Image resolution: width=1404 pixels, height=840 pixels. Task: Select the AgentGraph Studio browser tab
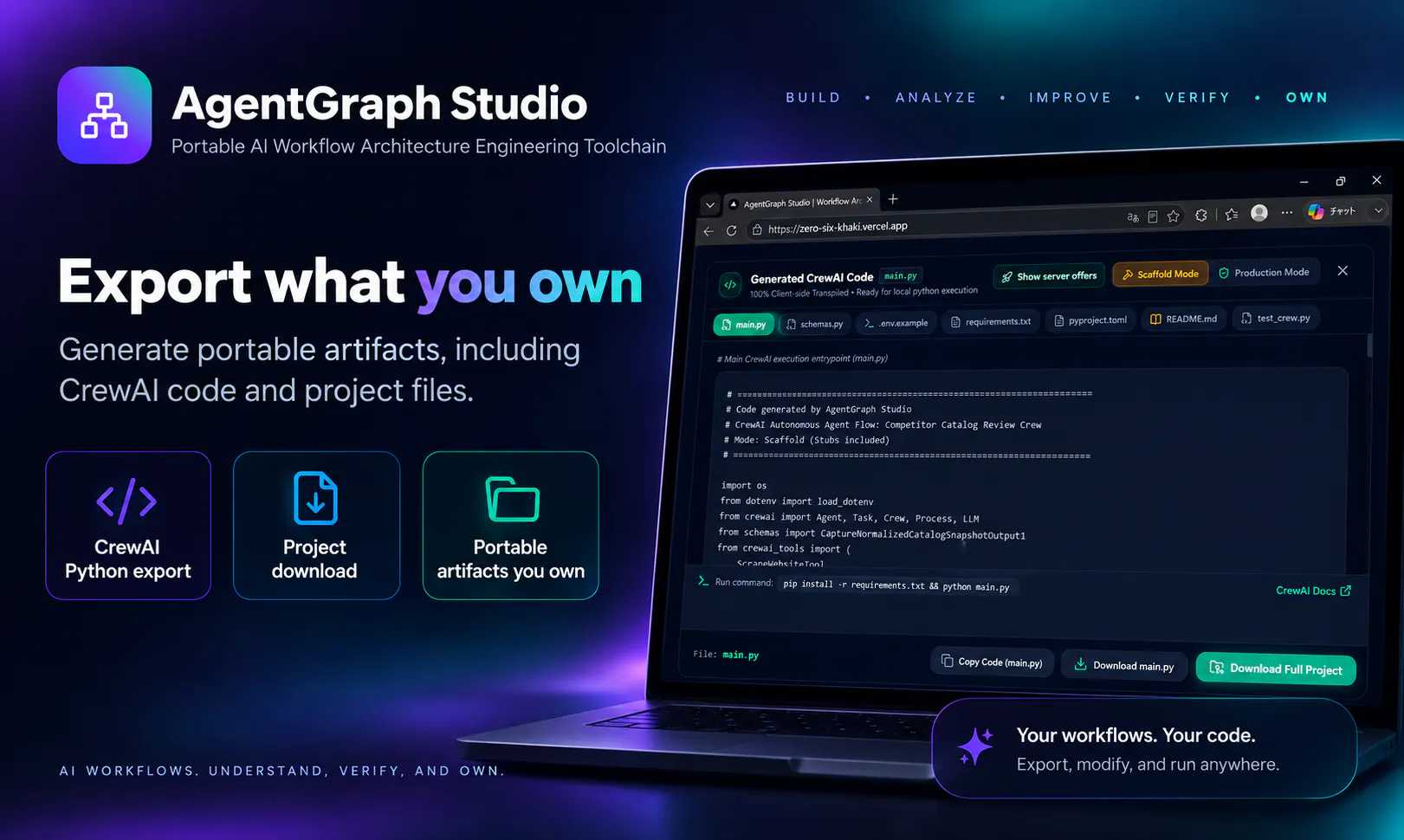tap(801, 202)
